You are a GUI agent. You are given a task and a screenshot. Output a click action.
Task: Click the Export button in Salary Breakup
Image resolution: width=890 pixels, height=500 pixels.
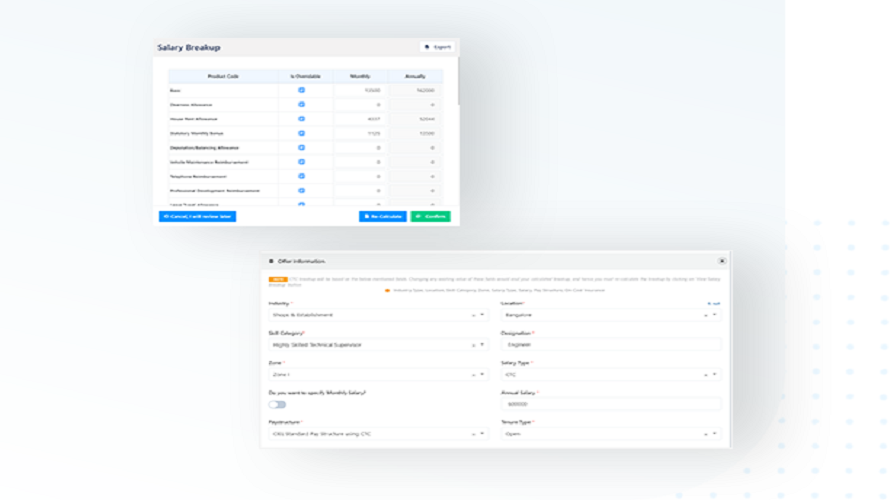(x=437, y=47)
